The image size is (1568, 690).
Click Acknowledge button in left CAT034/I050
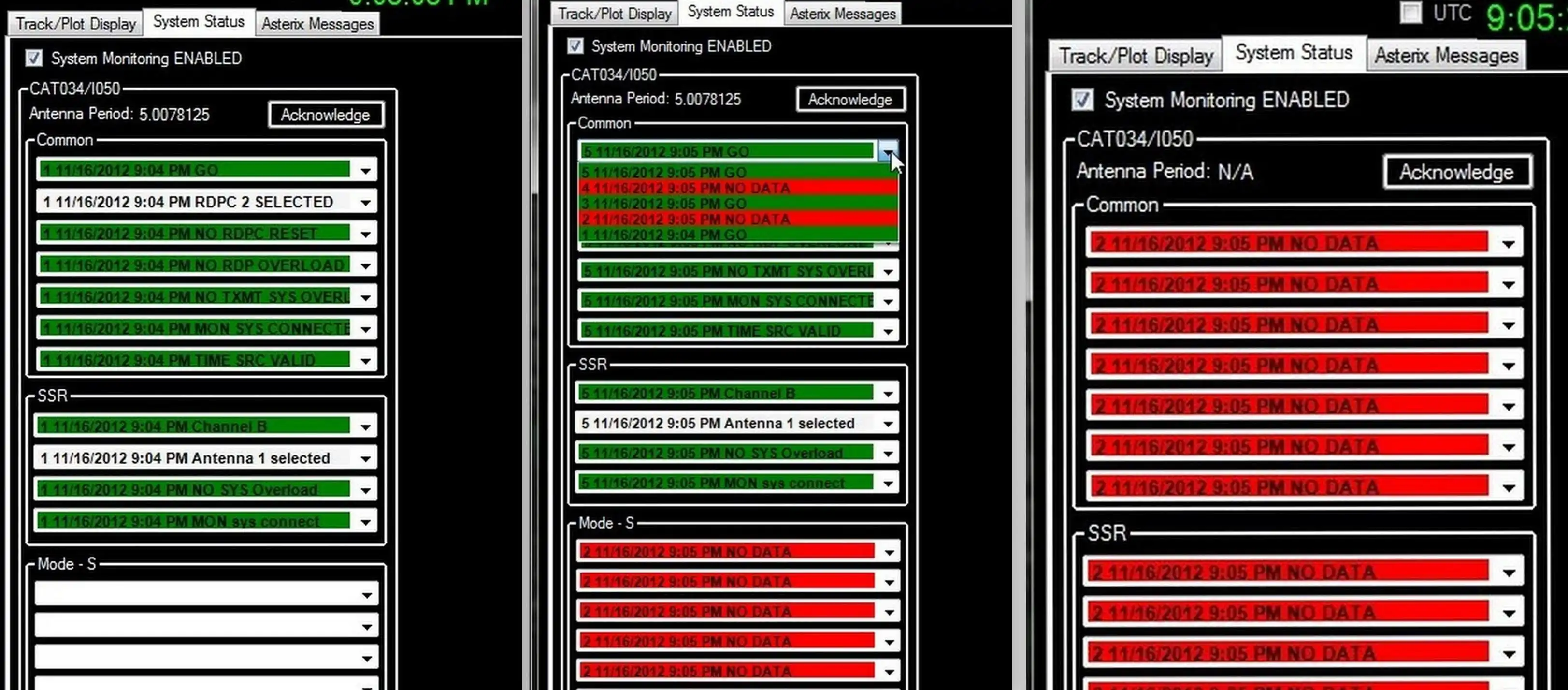[324, 114]
